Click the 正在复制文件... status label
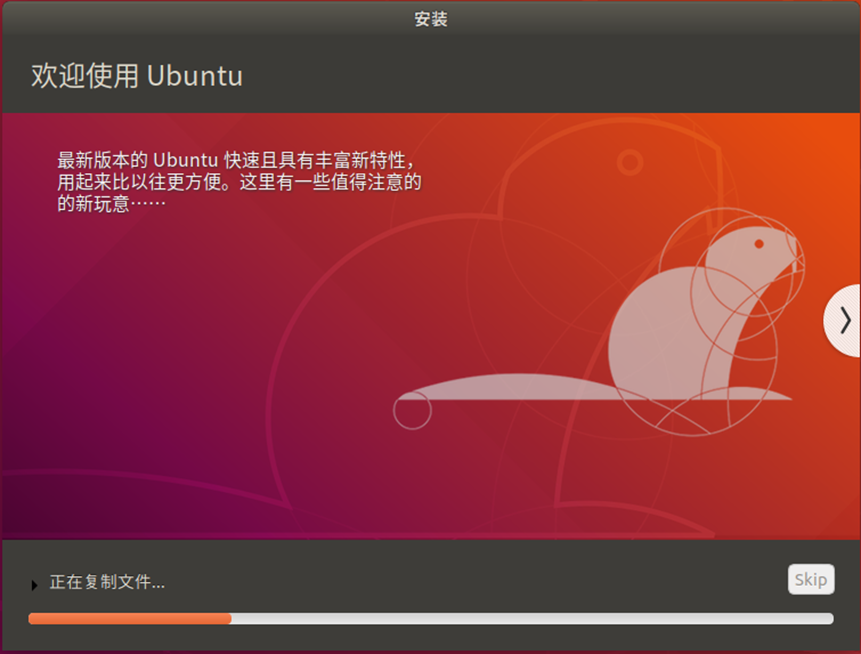The image size is (861, 654). coord(107,582)
